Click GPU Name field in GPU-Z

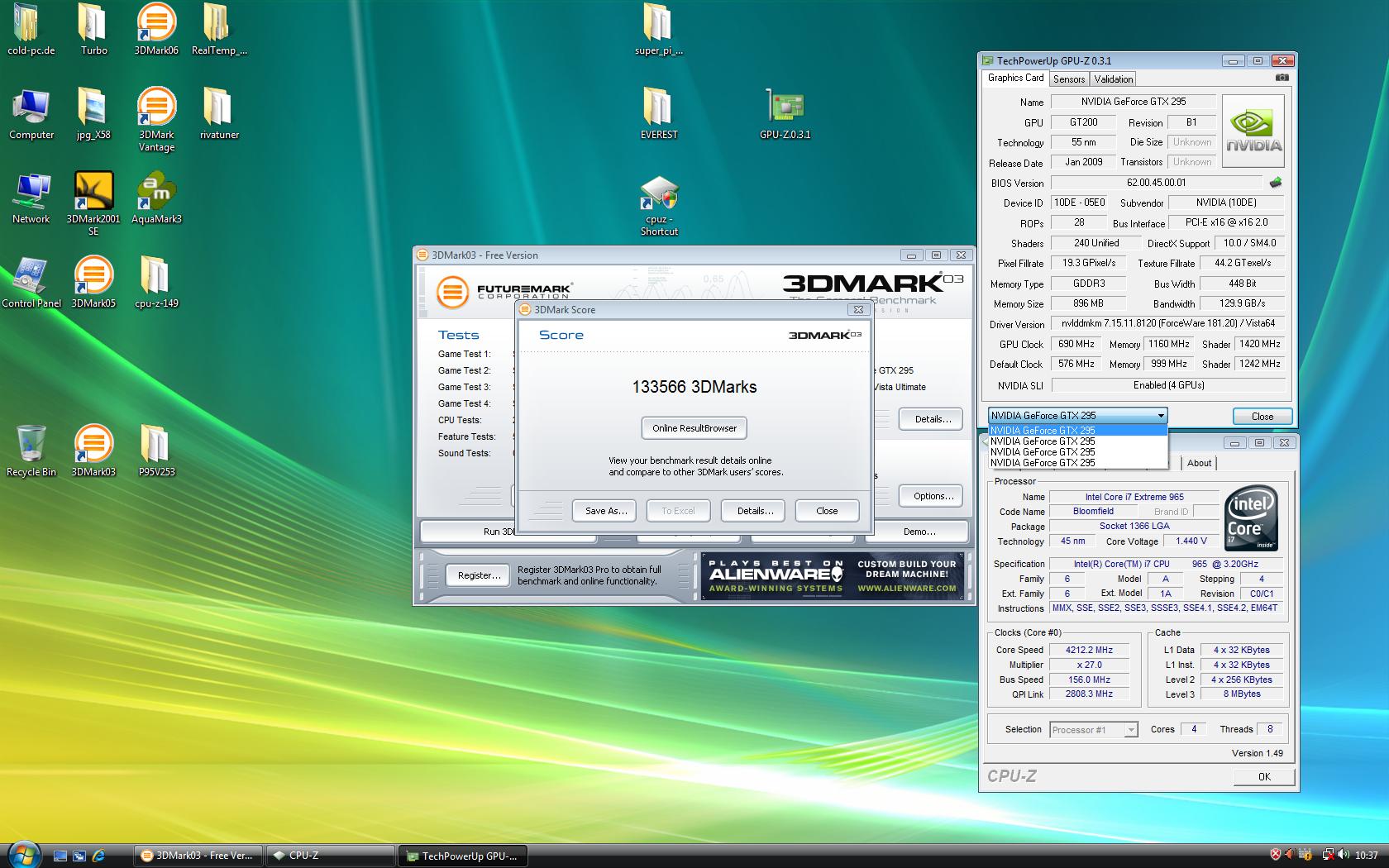click(x=1133, y=102)
